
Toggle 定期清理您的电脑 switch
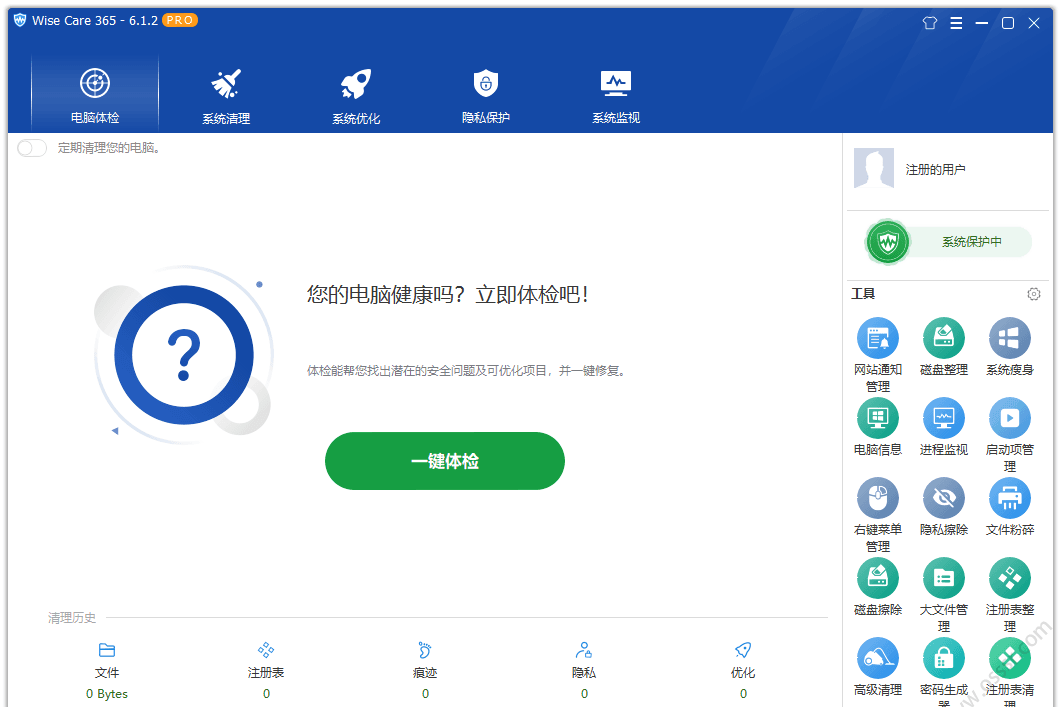click(x=32, y=148)
